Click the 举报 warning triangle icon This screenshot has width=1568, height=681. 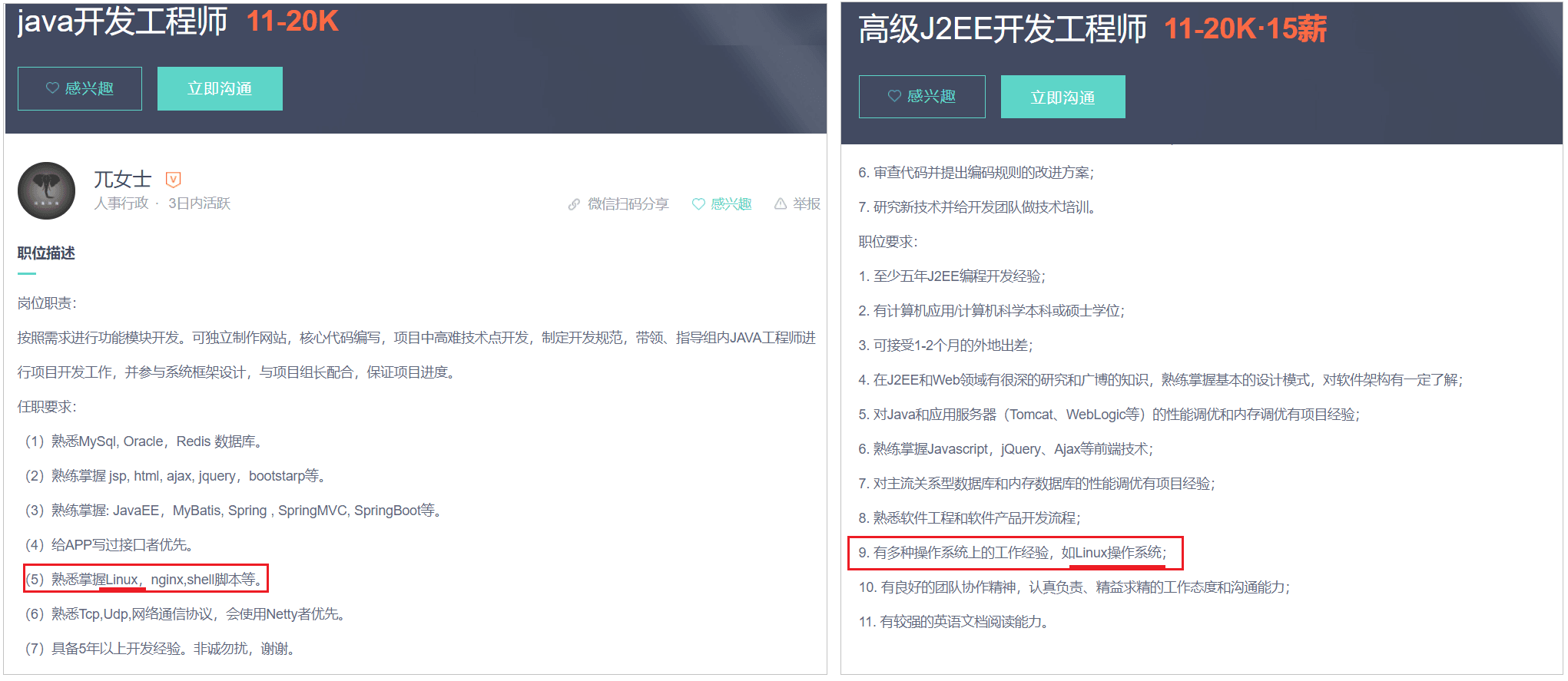coord(781,204)
